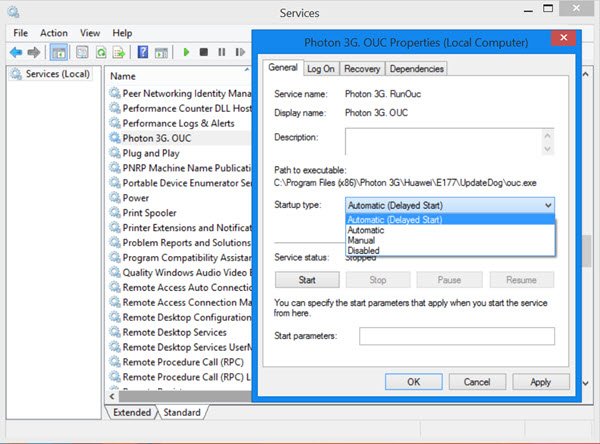Select Portable Device Enumerator Service row

[180, 183]
